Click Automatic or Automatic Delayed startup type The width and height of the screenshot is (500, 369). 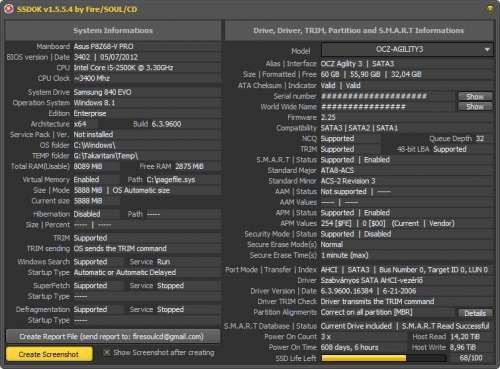click(125, 272)
